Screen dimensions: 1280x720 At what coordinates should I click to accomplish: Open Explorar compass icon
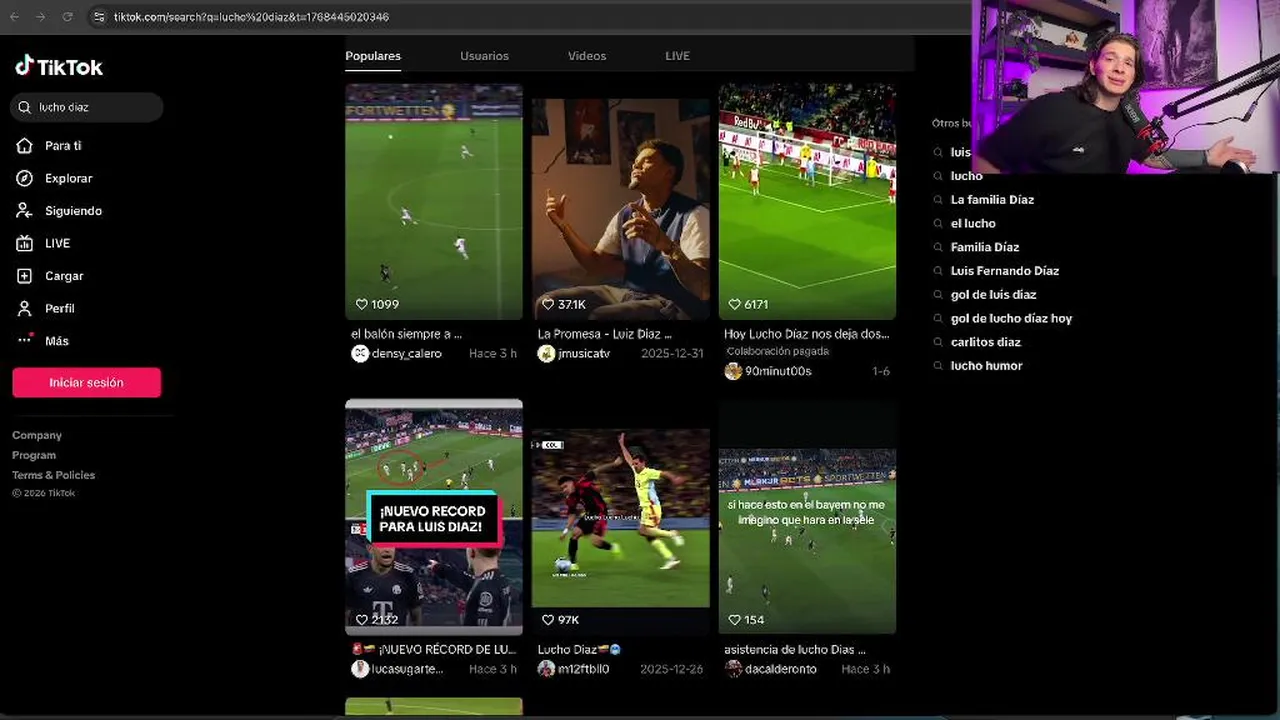click(x=25, y=178)
